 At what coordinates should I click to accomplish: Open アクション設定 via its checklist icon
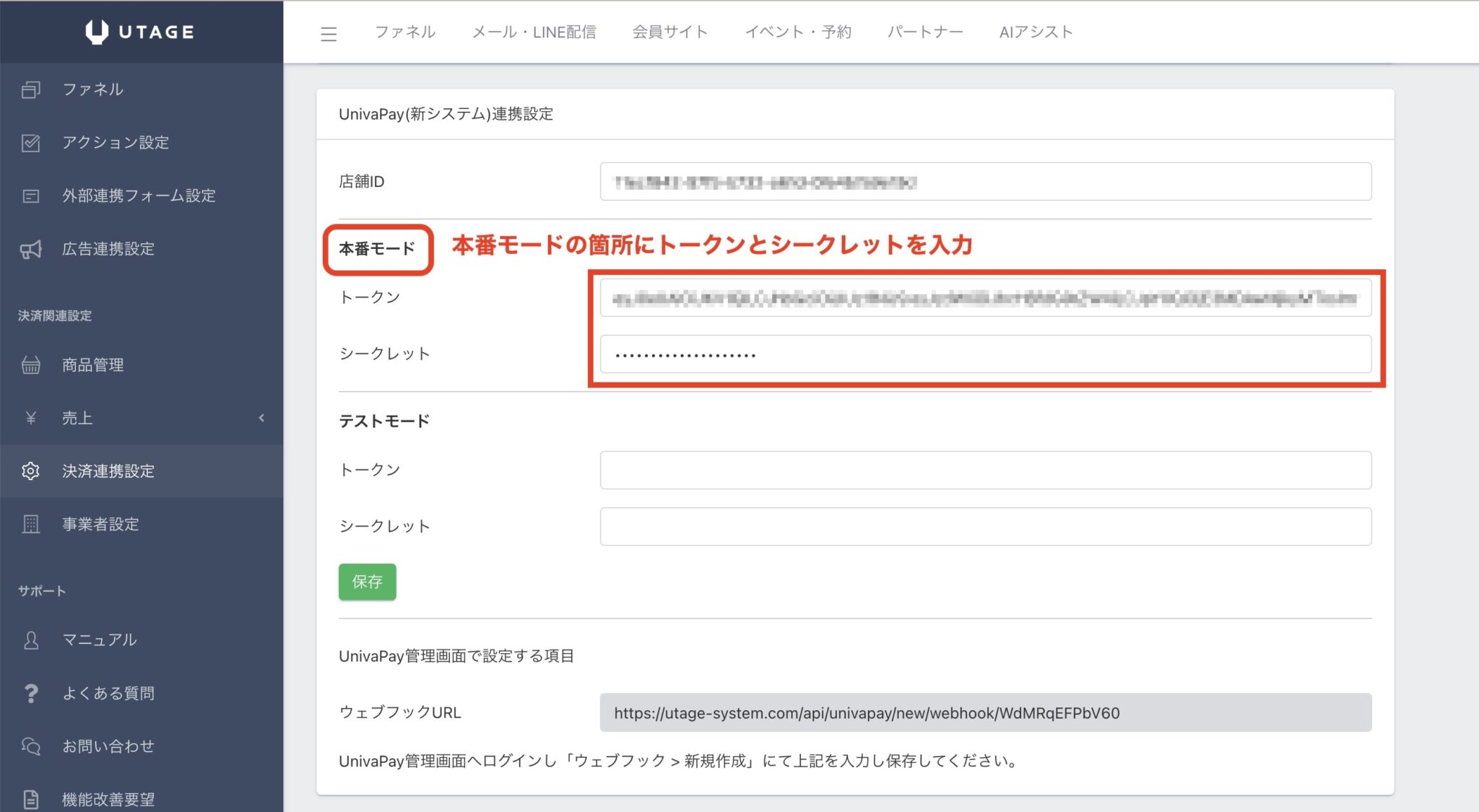coord(30,143)
